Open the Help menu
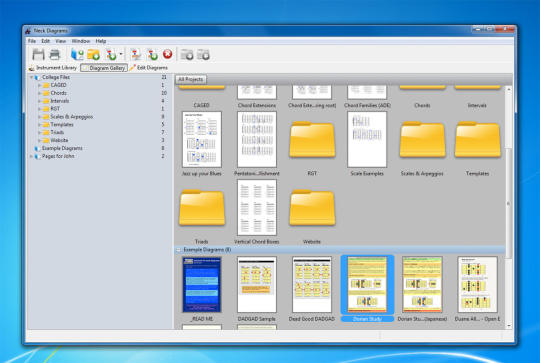 coord(101,41)
